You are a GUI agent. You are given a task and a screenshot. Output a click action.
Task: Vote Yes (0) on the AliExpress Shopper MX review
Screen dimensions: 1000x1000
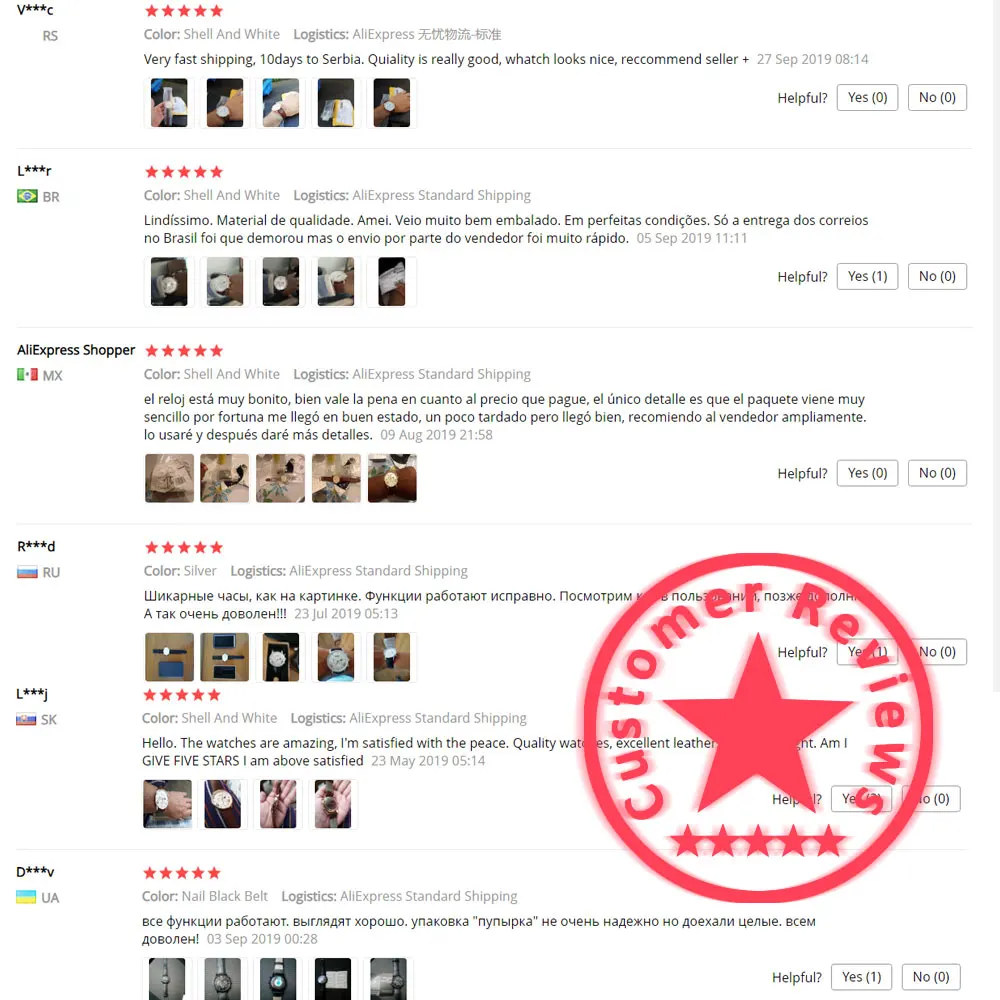[x=867, y=473]
